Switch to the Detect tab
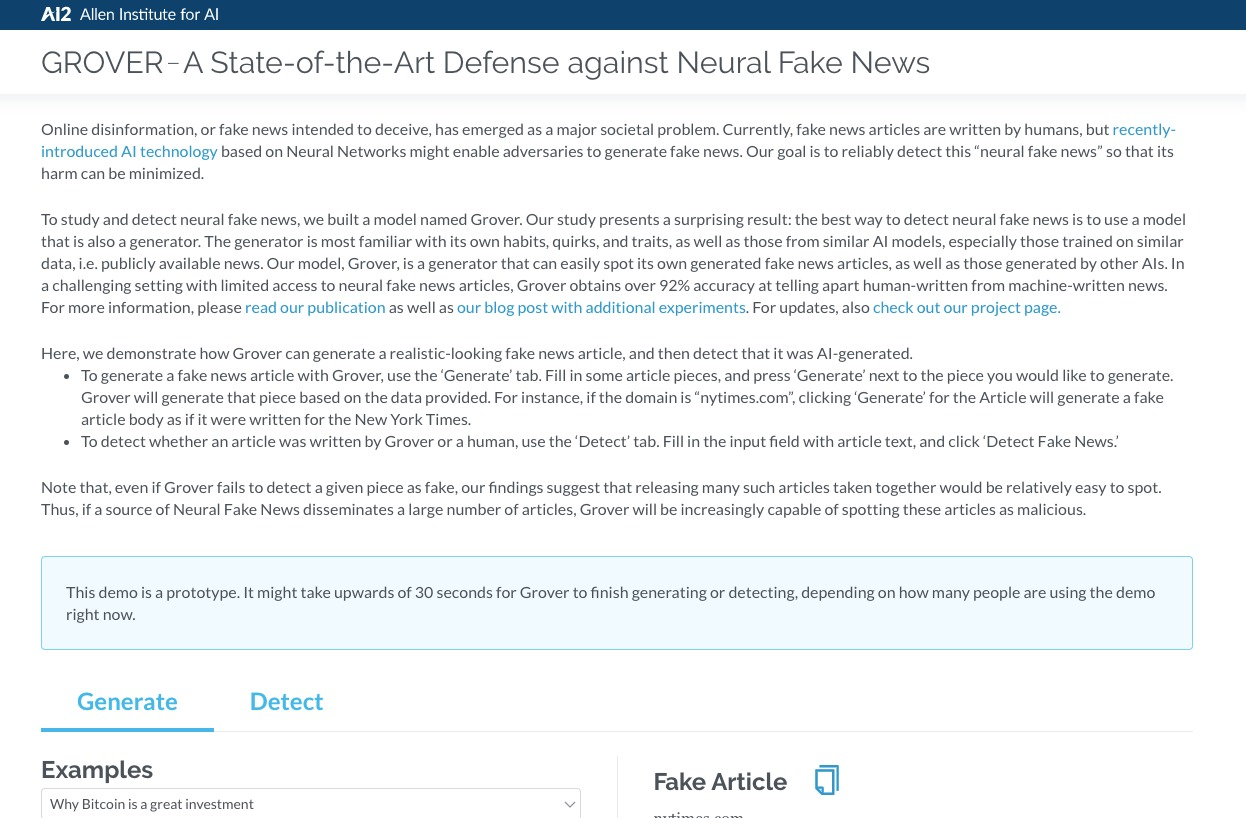 click(x=286, y=701)
